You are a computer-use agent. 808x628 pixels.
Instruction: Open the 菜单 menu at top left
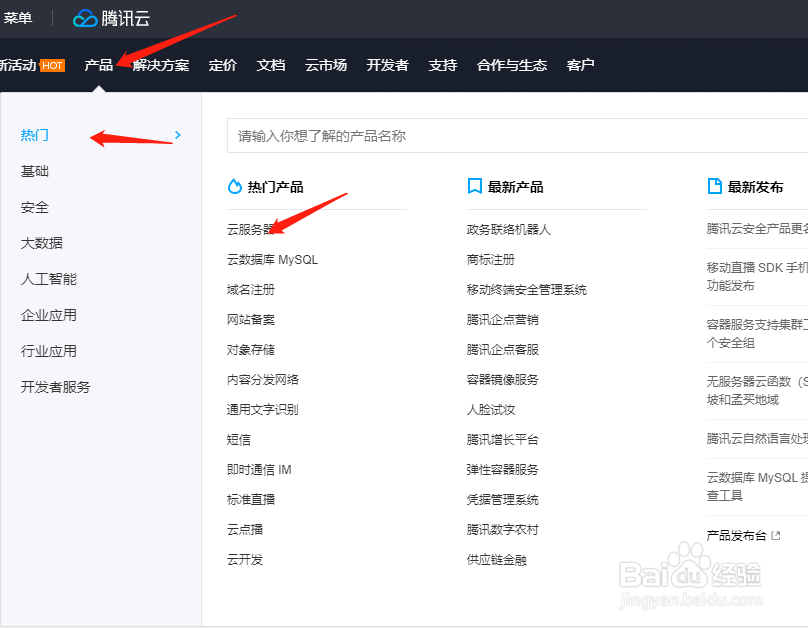[x=17, y=18]
